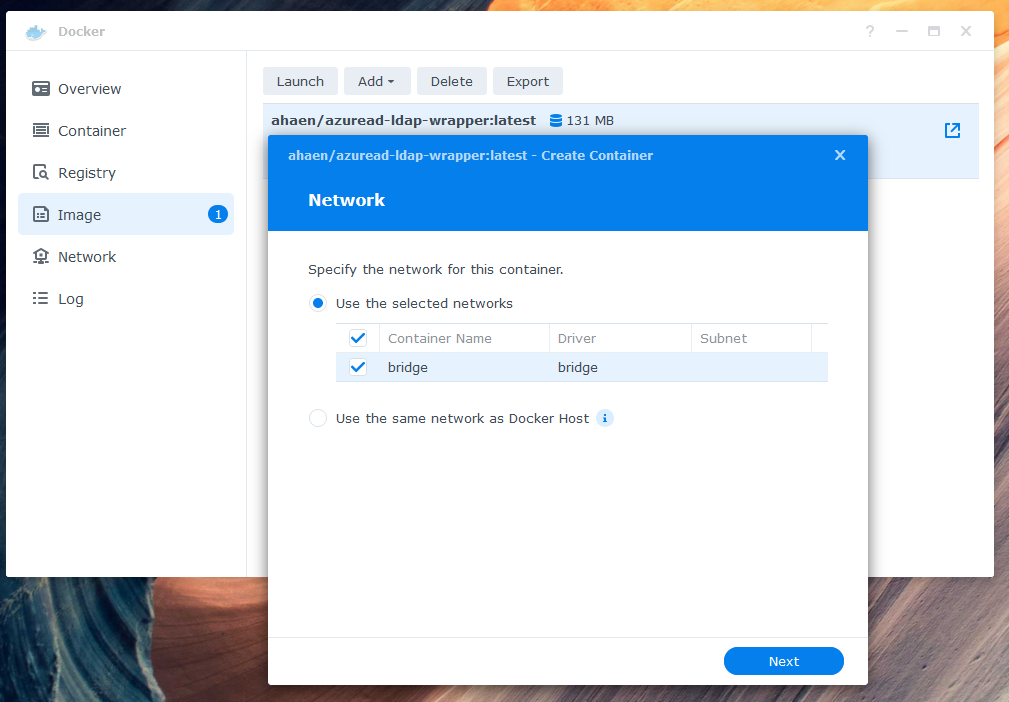Click the database size icon beside 131 MB
The height and width of the screenshot is (702, 1009).
(x=556, y=120)
